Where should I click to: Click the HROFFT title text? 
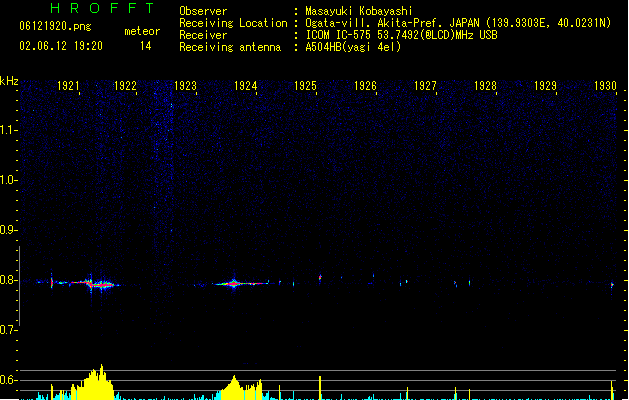(x=102, y=8)
